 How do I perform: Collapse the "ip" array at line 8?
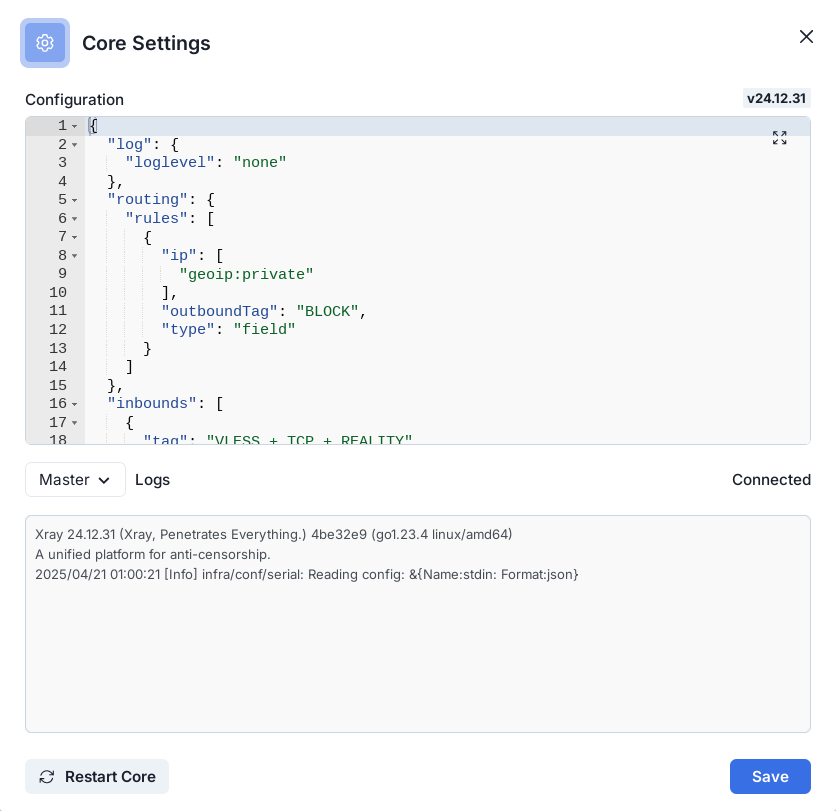pyautogui.click(x=75, y=256)
